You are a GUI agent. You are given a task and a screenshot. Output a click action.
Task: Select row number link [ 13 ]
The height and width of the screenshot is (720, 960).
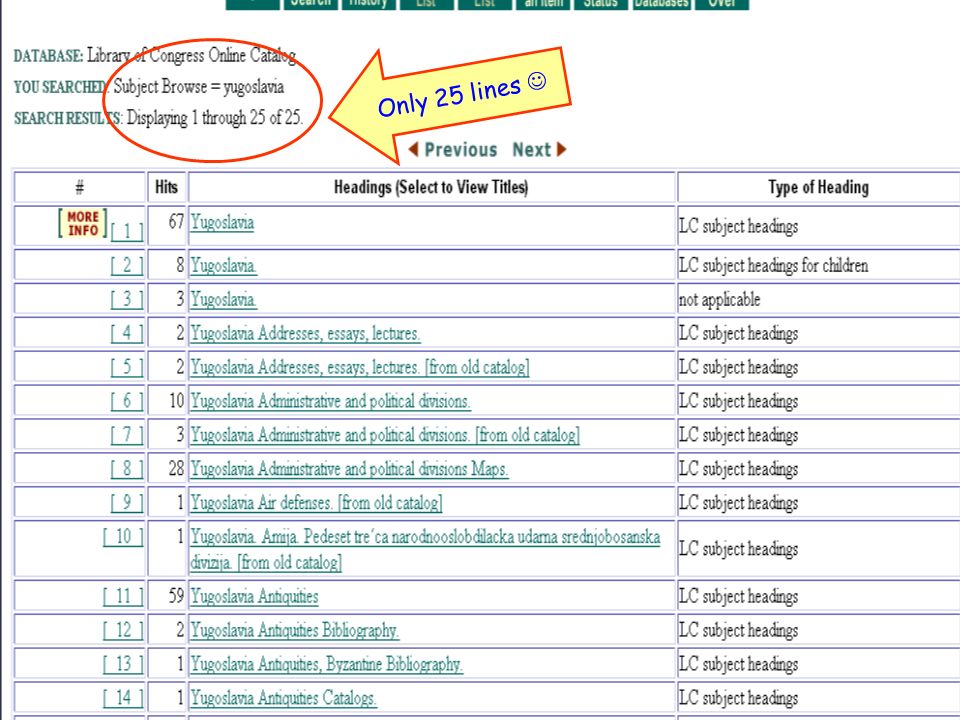(x=123, y=664)
